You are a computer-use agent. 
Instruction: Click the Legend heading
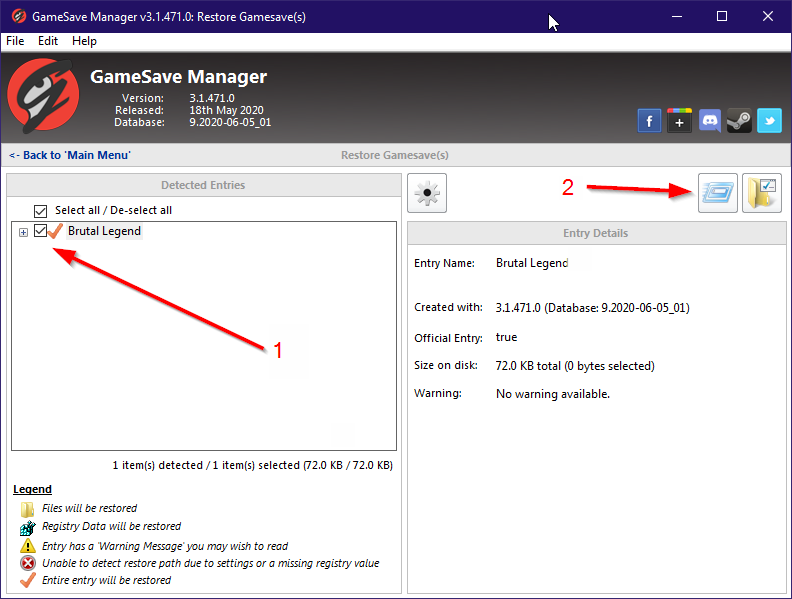pos(32,489)
